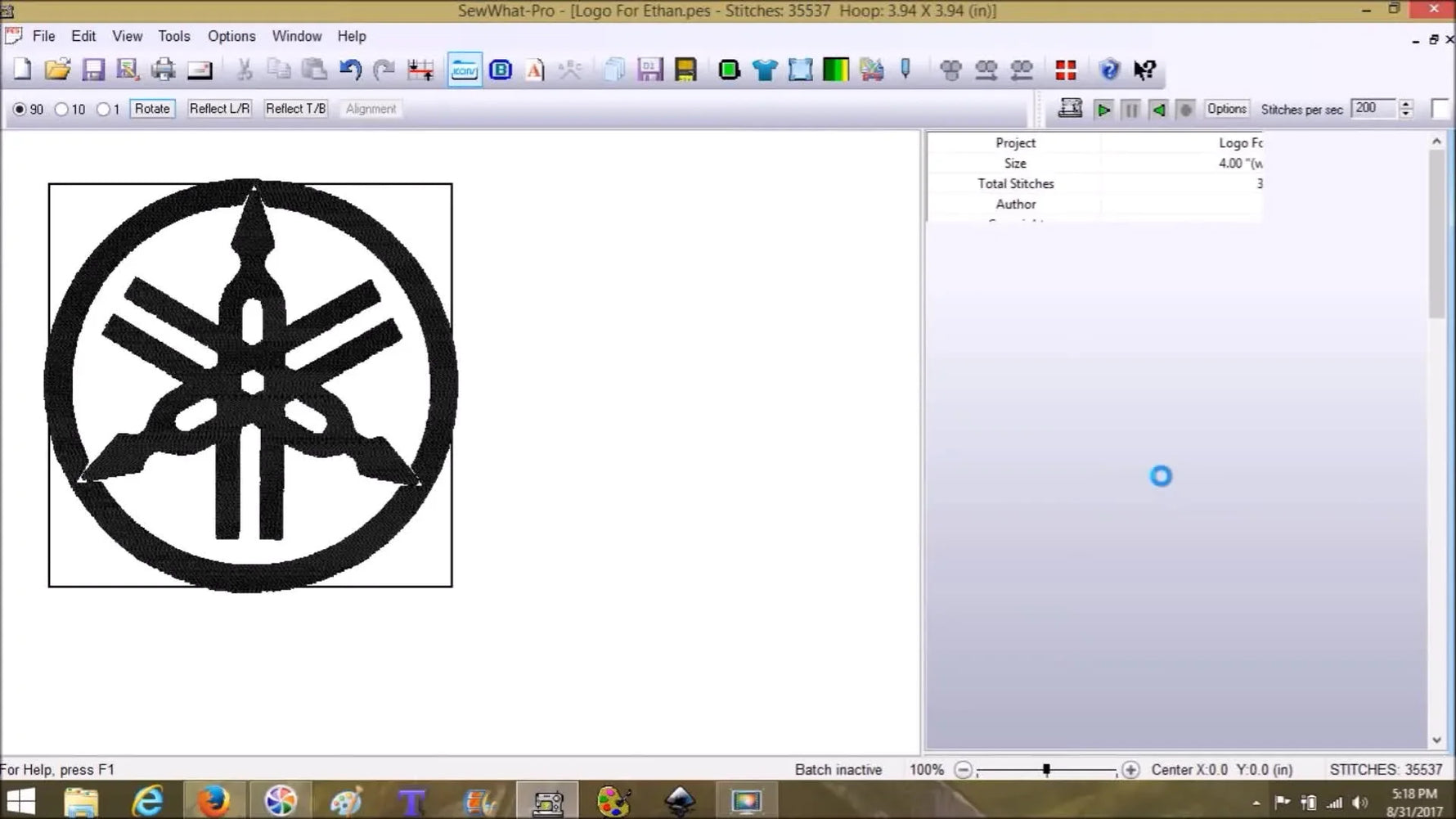
Task: Create a new file with the blank page icon
Action: click(22, 70)
